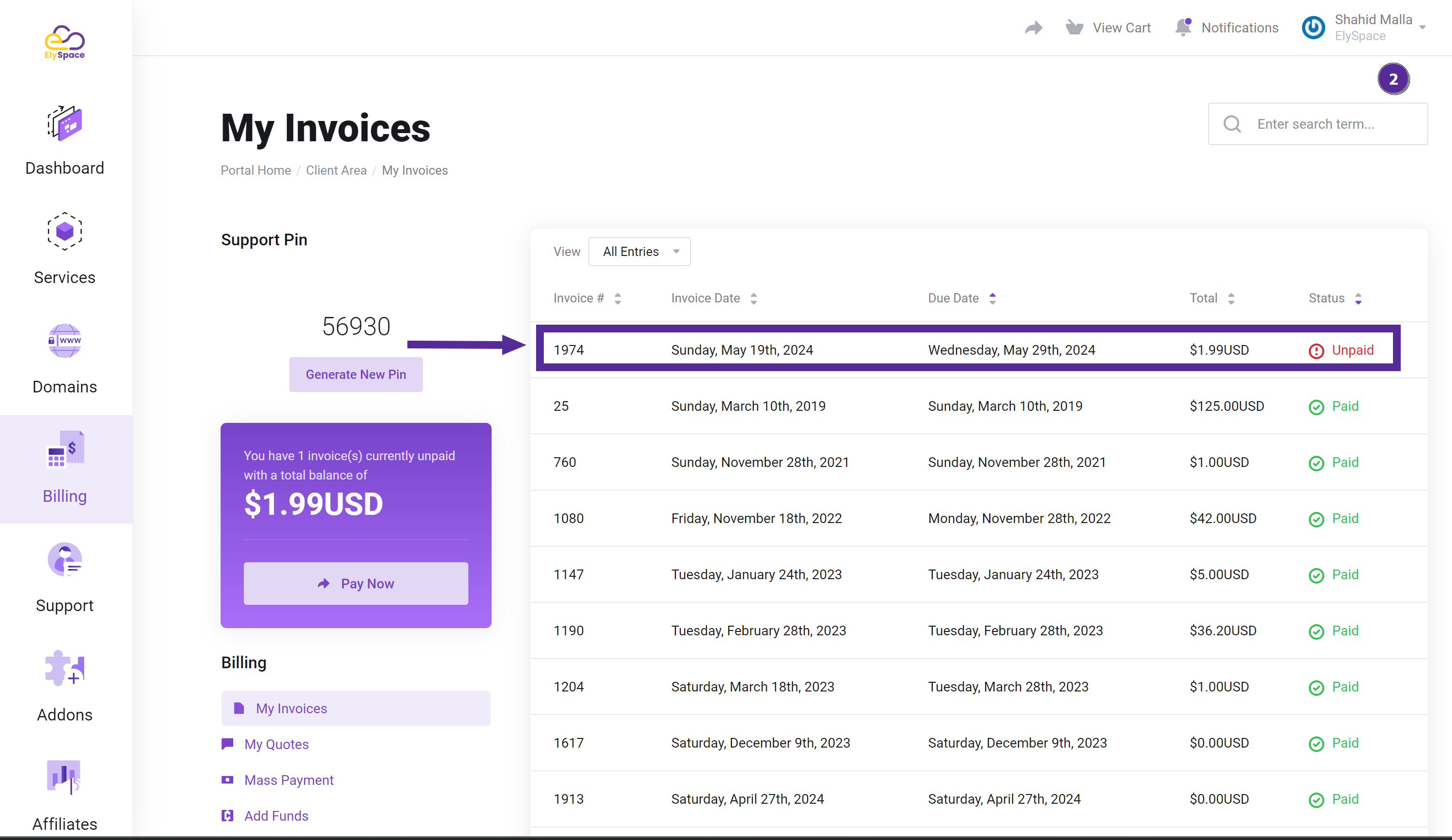Click the Paid check icon for invoice 1913
This screenshot has height=840, width=1452.
pyautogui.click(x=1316, y=800)
